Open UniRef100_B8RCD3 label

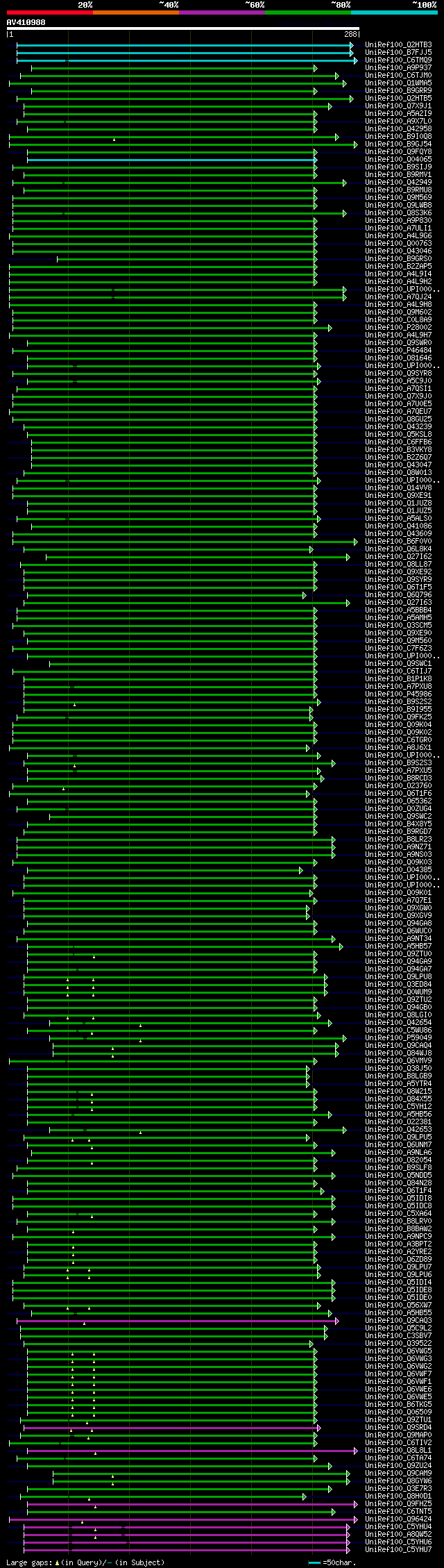click(398, 778)
